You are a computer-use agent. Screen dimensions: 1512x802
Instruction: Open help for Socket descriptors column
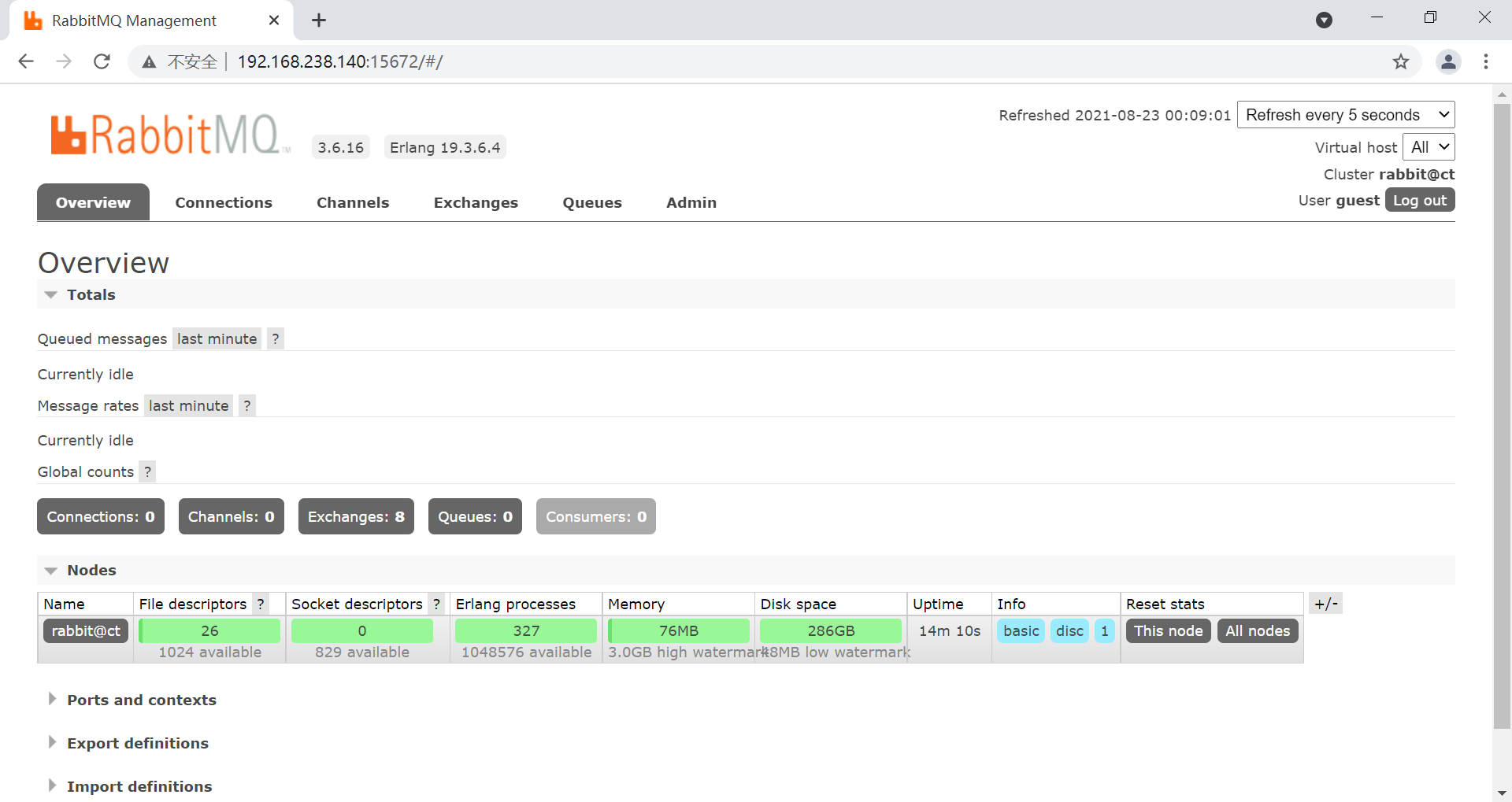(x=436, y=604)
